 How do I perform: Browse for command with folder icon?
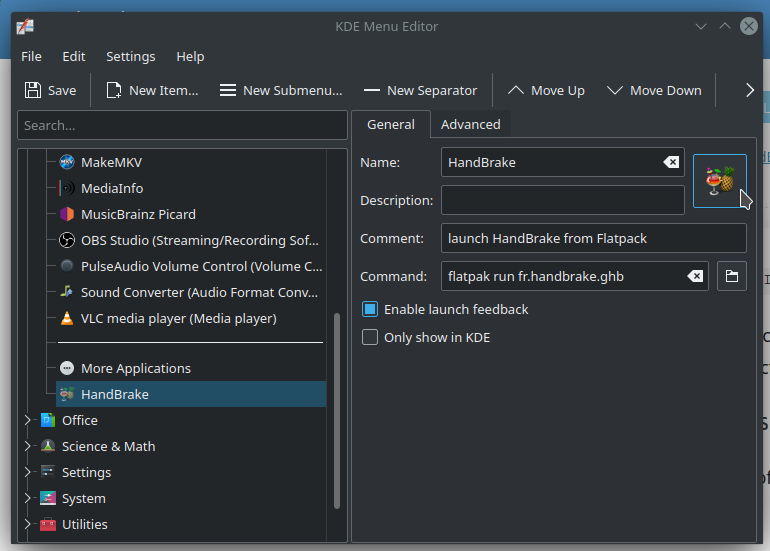tap(732, 276)
